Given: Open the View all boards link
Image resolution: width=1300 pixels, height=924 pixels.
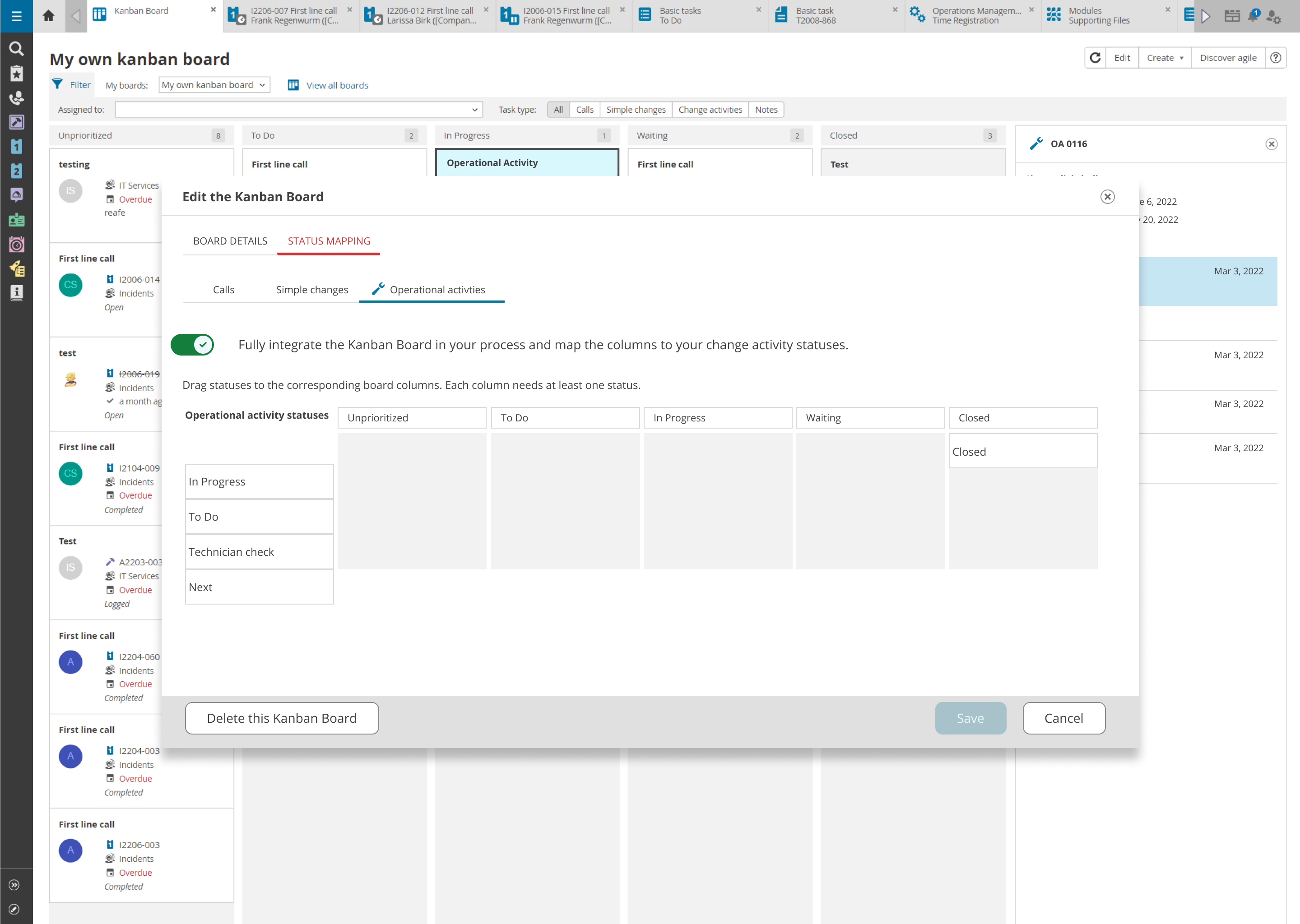Looking at the screenshot, I should 337,85.
